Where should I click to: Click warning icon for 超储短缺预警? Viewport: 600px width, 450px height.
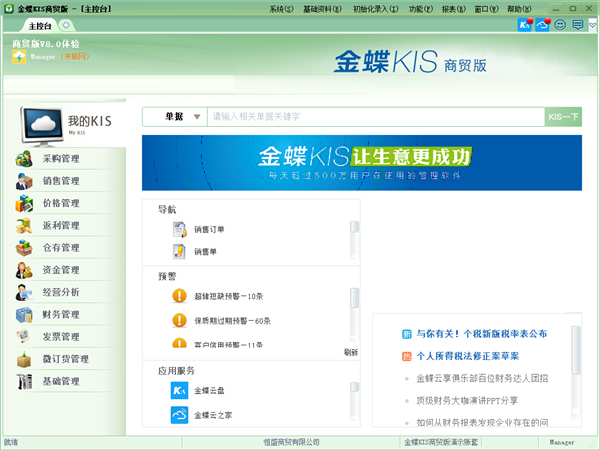point(179,296)
